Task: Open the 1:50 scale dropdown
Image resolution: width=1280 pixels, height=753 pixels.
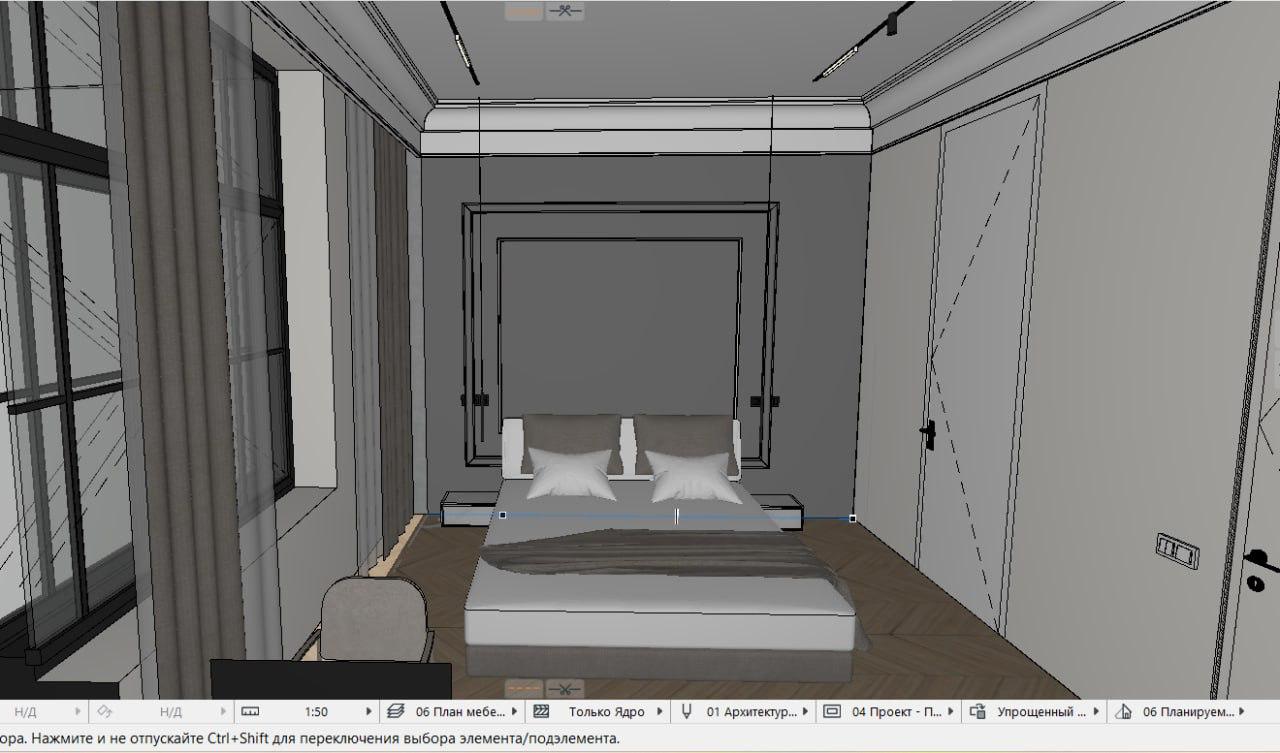Action: pyautogui.click(x=370, y=712)
